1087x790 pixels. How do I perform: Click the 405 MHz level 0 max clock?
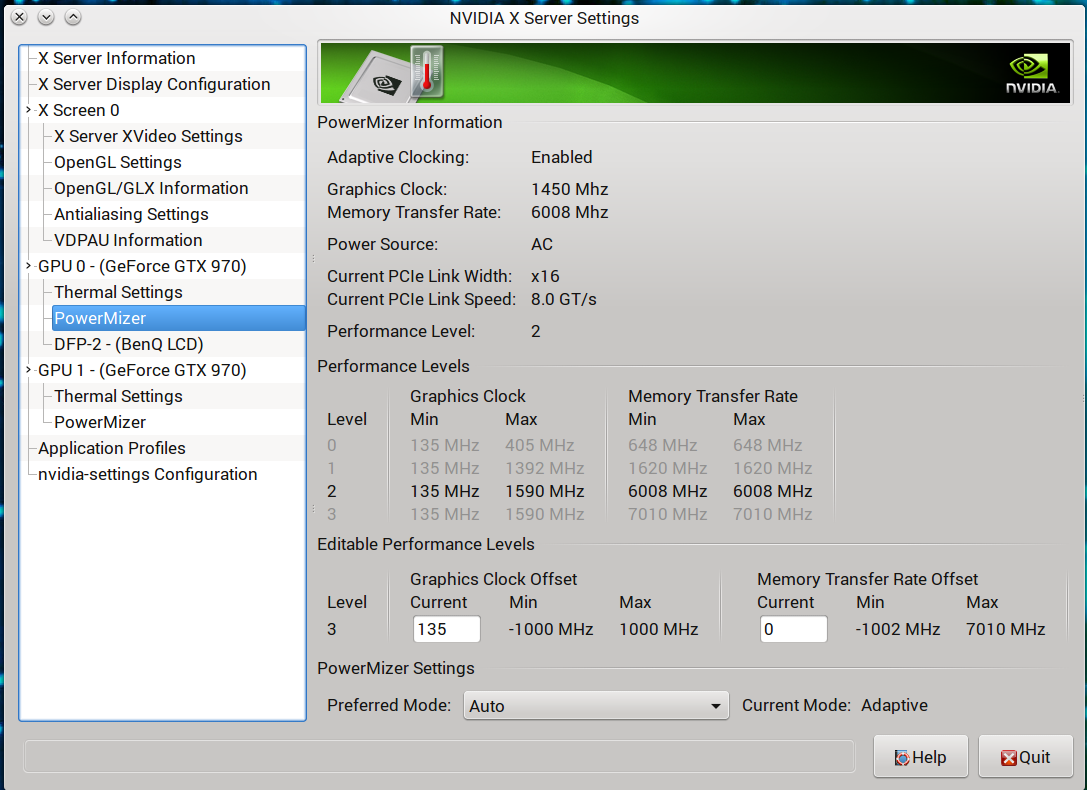tap(539, 445)
